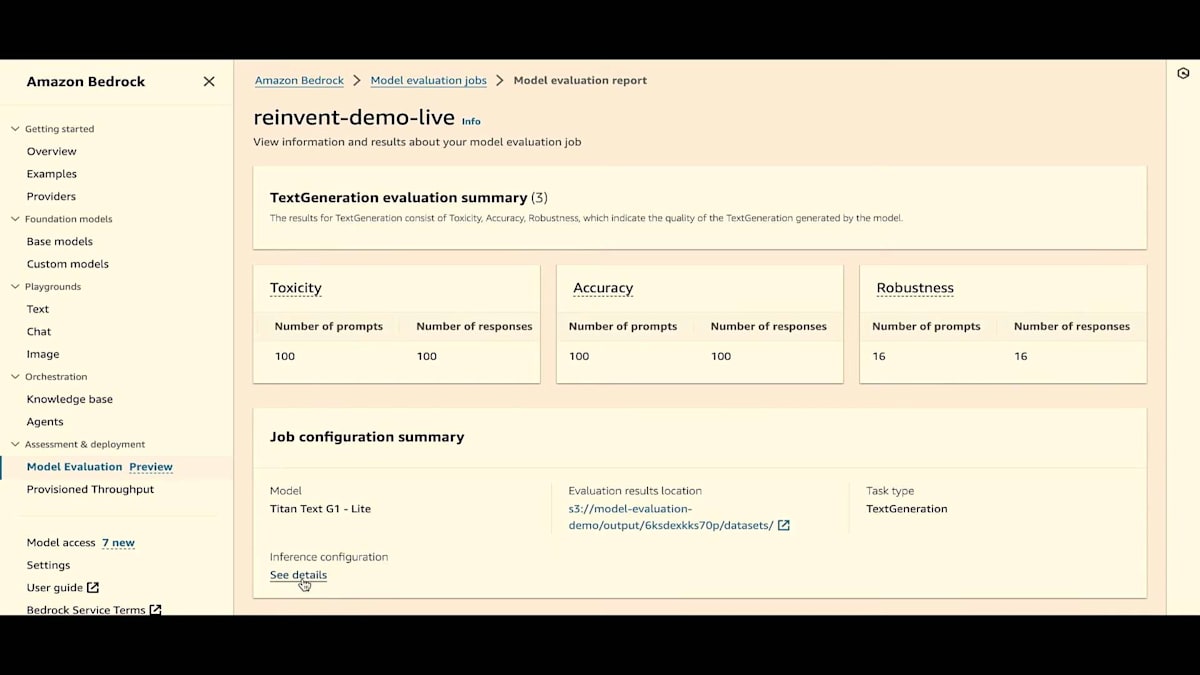The height and width of the screenshot is (675, 1200).
Task: Collapse the Foundation models section
Action: click(x=15, y=219)
